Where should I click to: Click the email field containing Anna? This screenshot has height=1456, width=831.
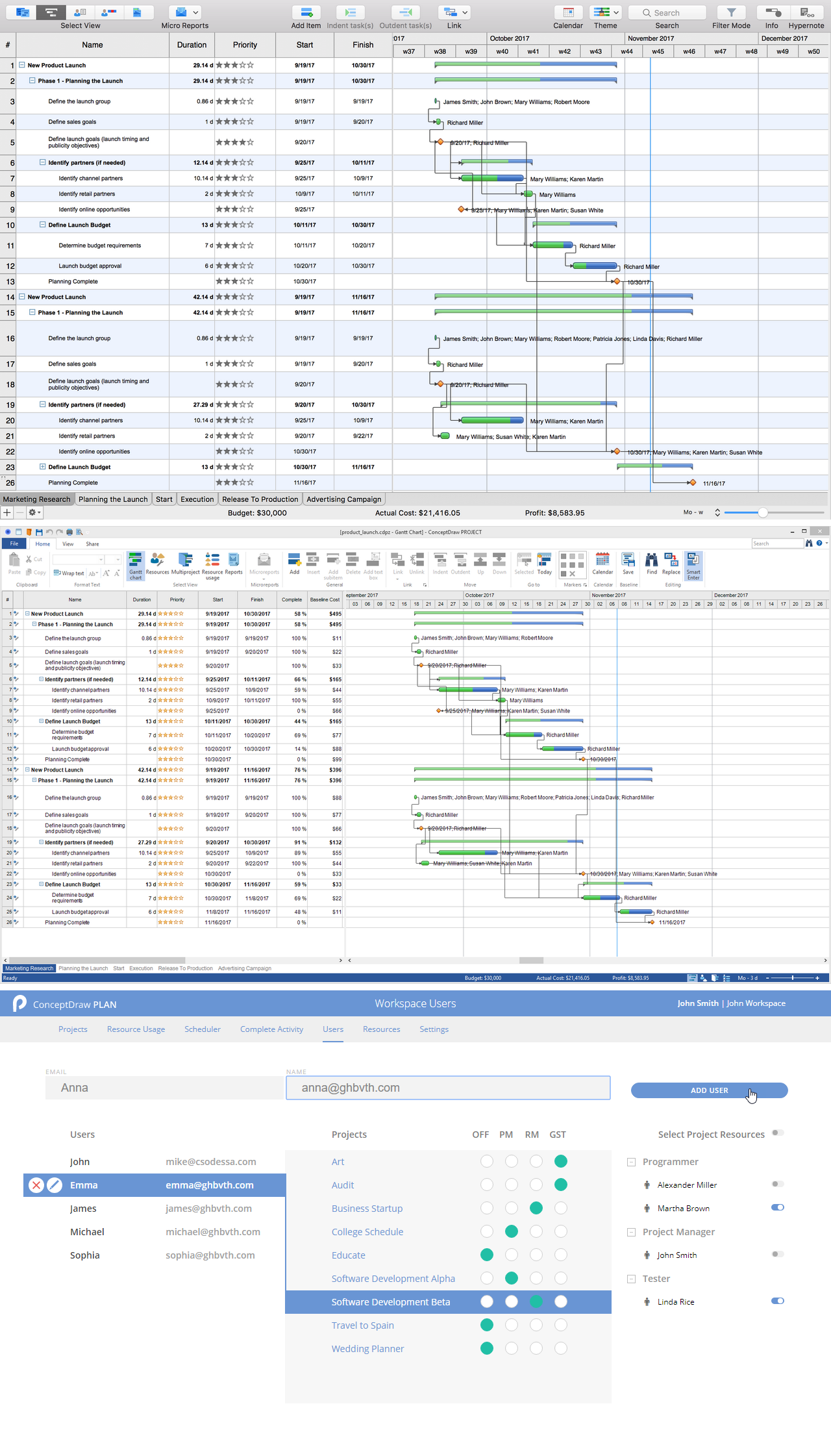coord(165,1088)
